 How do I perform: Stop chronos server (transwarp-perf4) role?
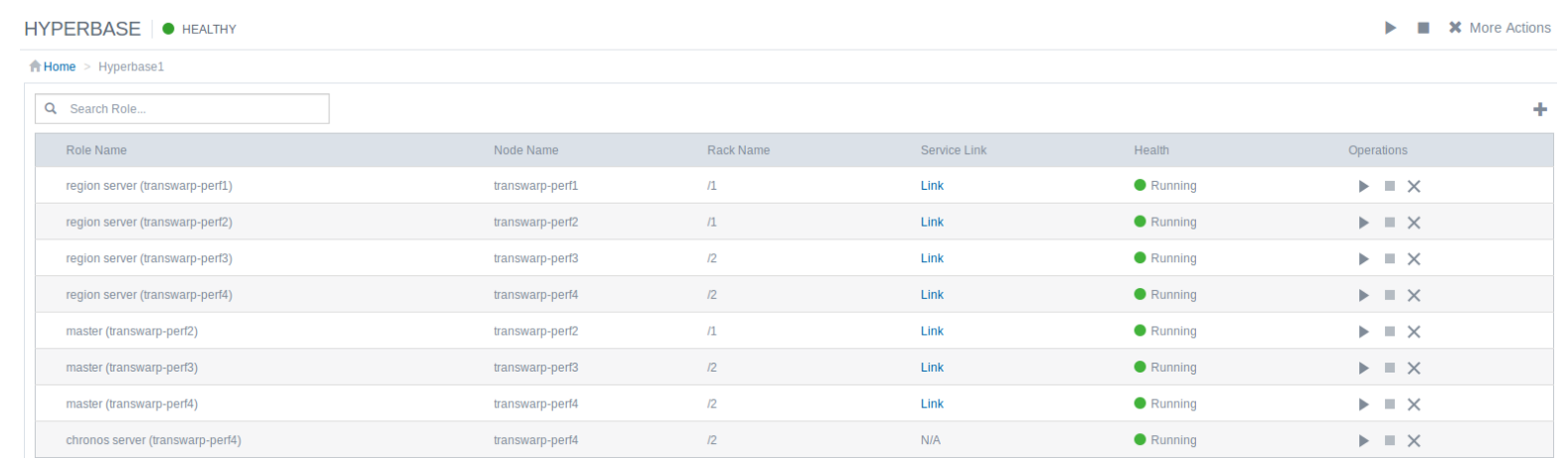click(x=1389, y=441)
